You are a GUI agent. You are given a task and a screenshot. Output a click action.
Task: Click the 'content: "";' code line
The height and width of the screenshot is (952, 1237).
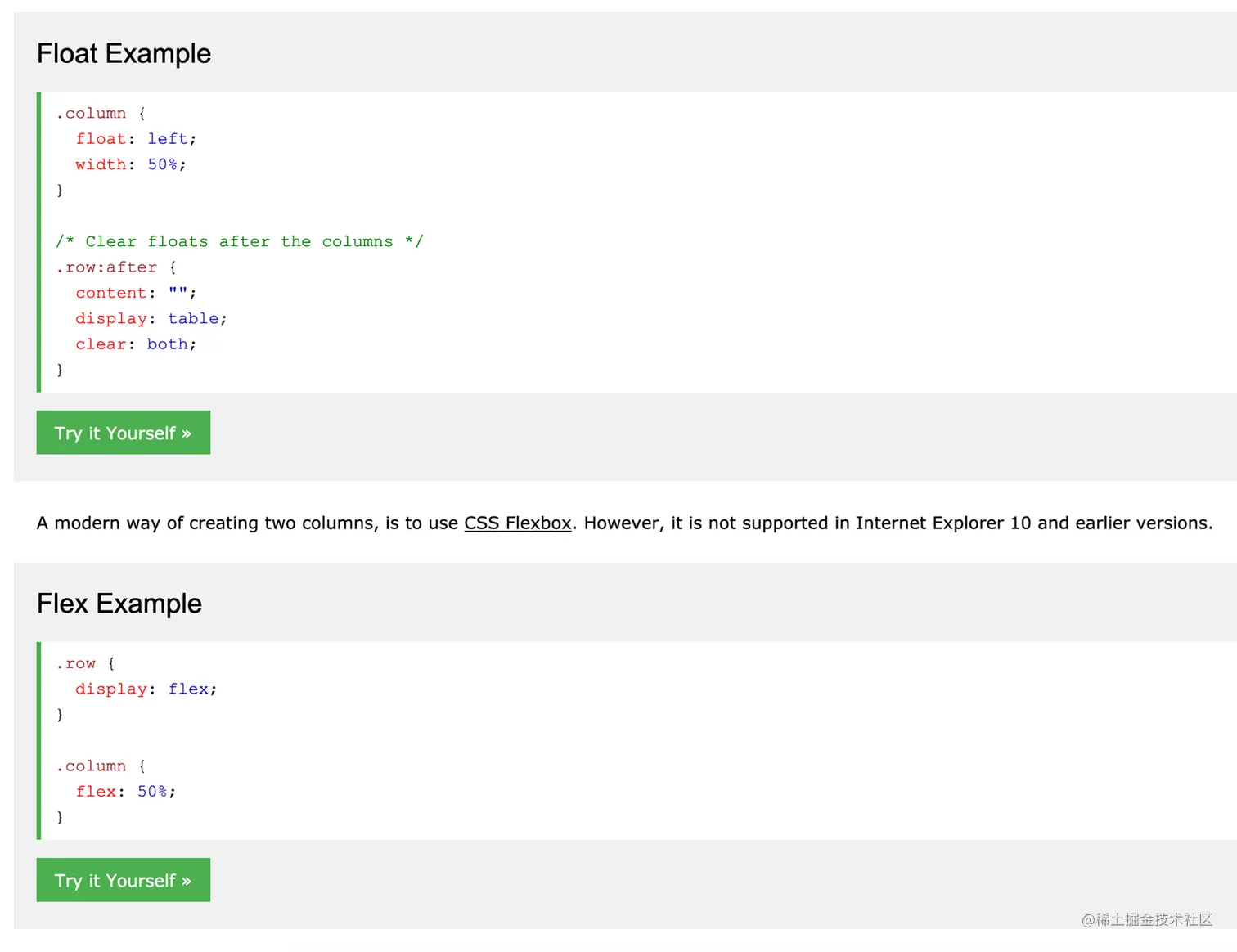(x=136, y=293)
